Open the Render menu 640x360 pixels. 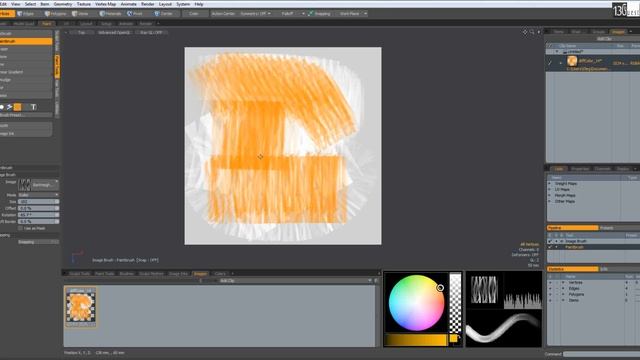(147, 4)
